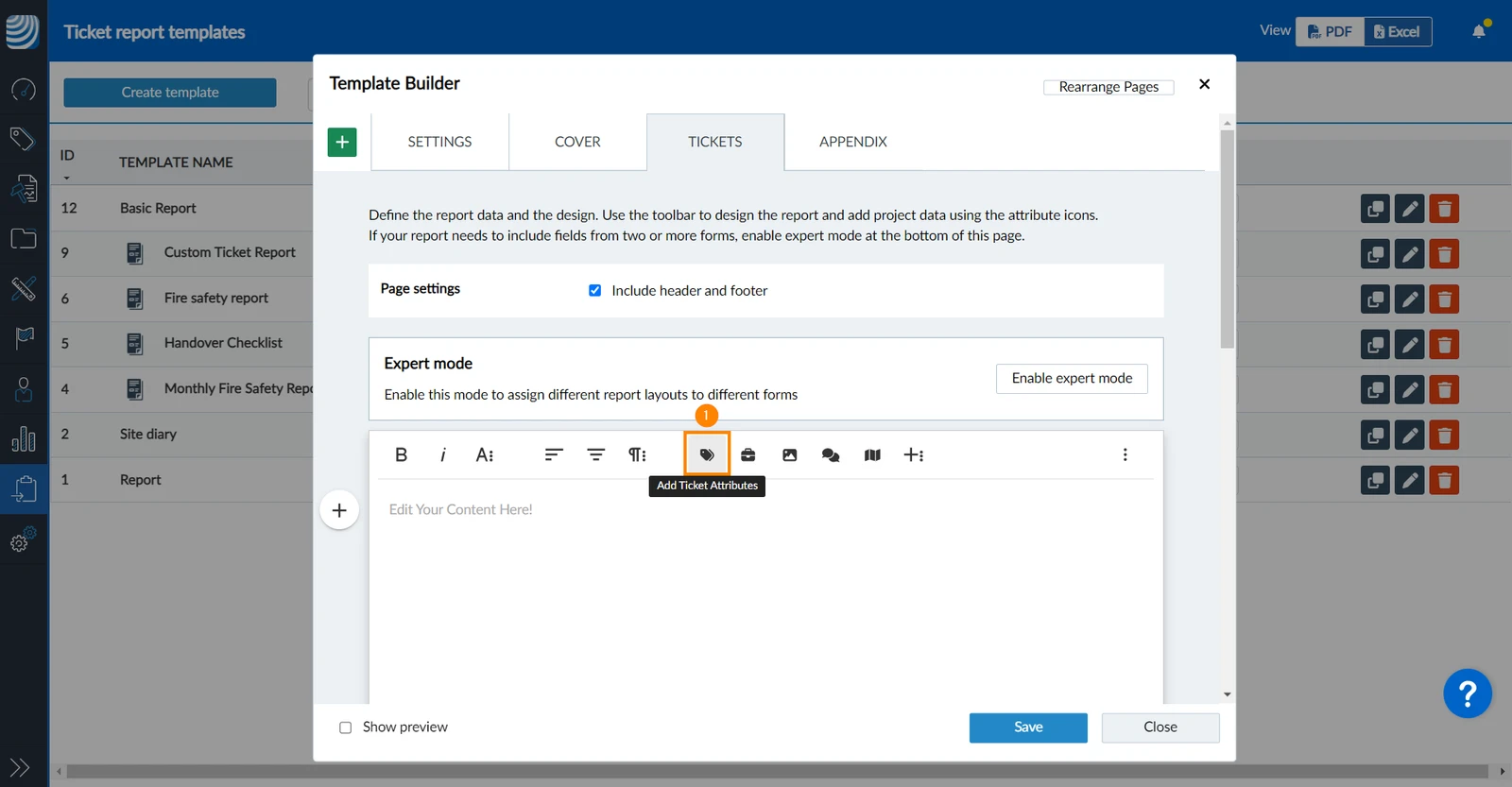1512x787 pixels.
Task: Toggle Include header and footer checkbox
Action: (x=594, y=290)
